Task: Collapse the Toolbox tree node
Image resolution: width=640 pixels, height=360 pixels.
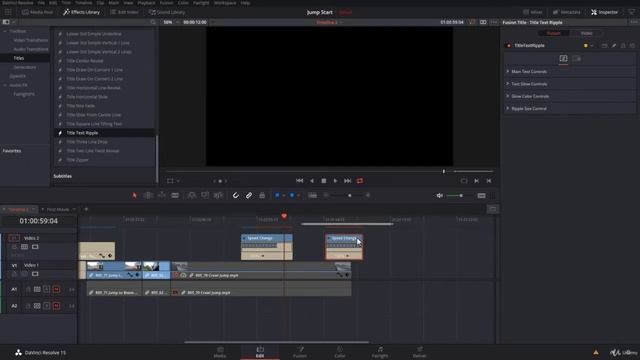Action: [5, 31]
